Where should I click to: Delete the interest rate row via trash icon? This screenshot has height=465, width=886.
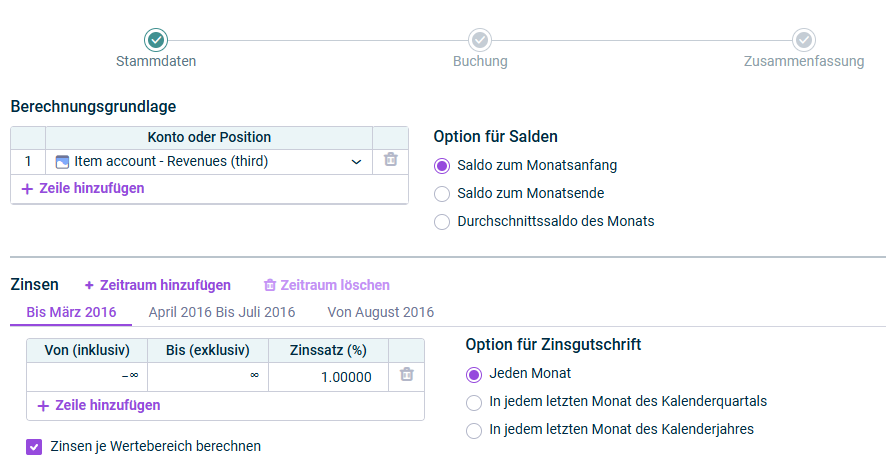pyautogui.click(x=406, y=375)
